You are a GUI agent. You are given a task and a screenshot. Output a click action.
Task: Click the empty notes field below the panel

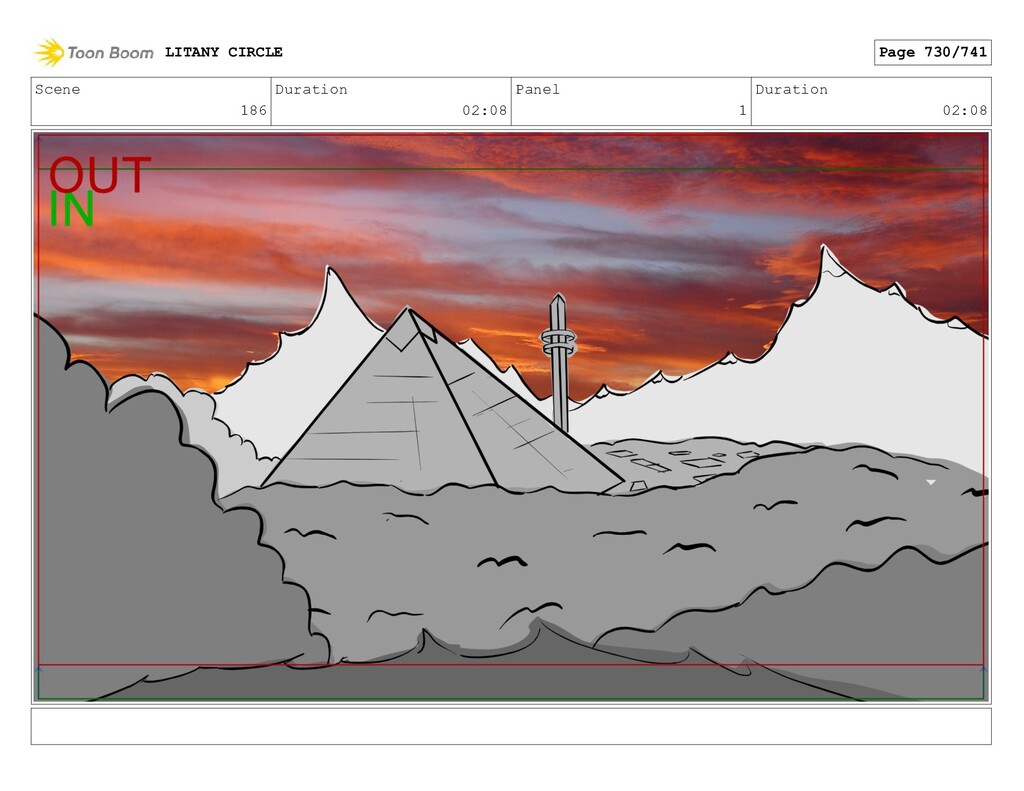pyautogui.click(x=511, y=726)
